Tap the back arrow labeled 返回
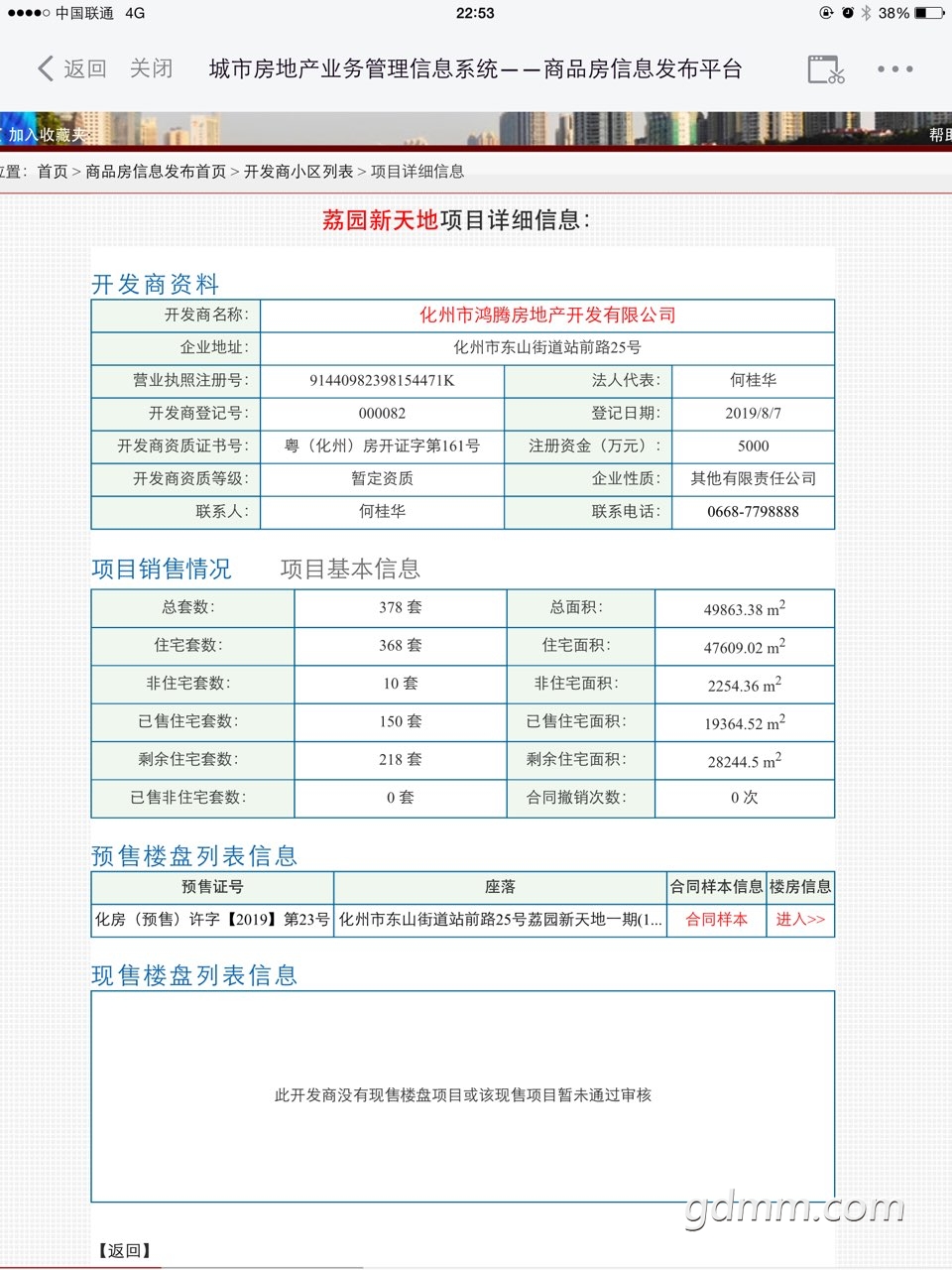952x1270 pixels. 71,68
